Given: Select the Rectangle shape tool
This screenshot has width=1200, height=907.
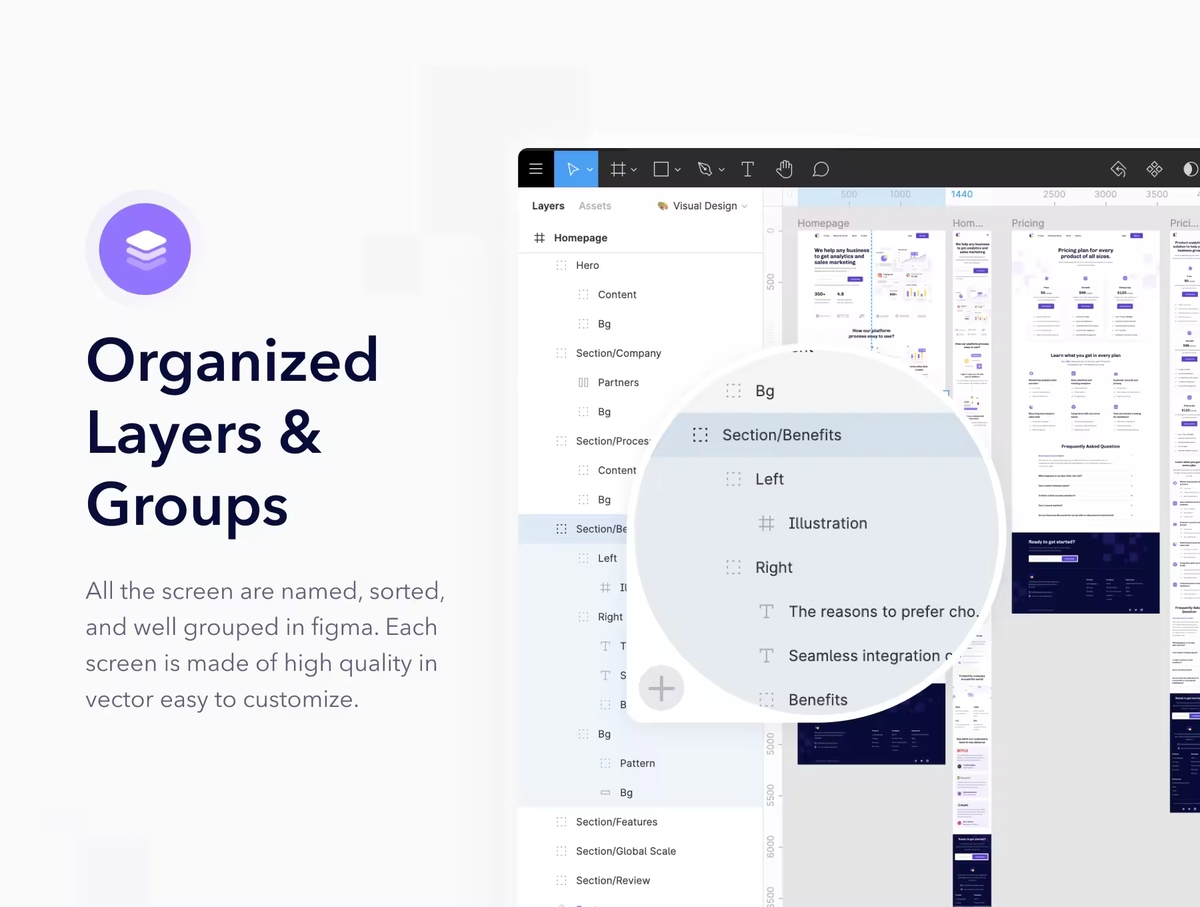Looking at the screenshot, I should click(661, 169).
